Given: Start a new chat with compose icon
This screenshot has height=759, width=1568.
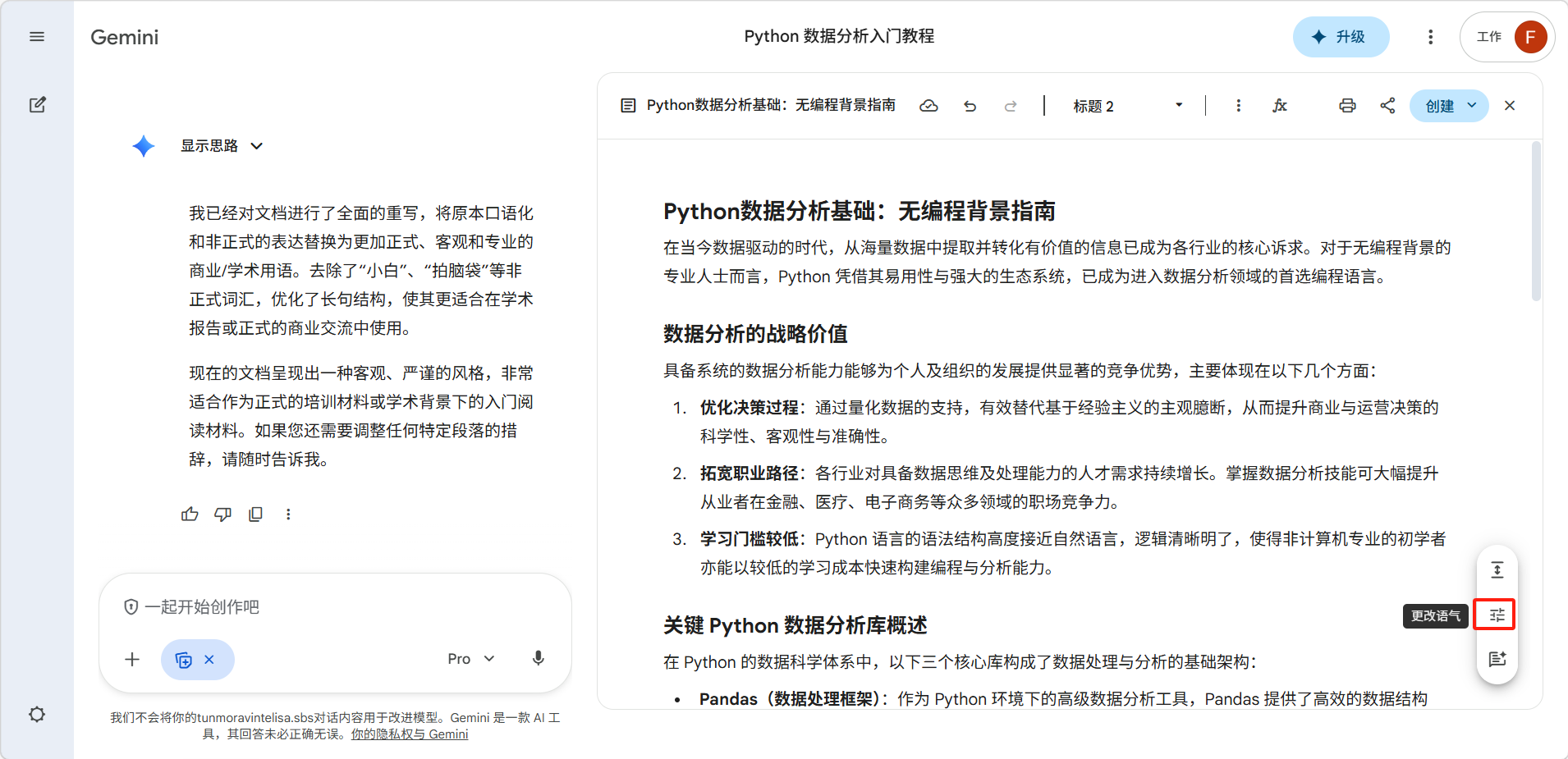Looking at the screenshot, I should (x=37, y=105).
